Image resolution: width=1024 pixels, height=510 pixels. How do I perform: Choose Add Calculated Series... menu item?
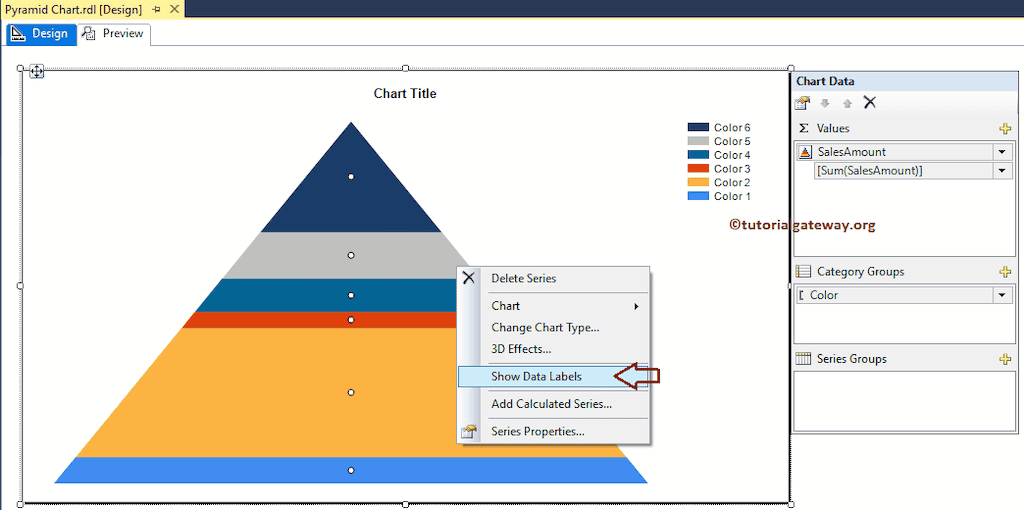click(x=552, y=404)
